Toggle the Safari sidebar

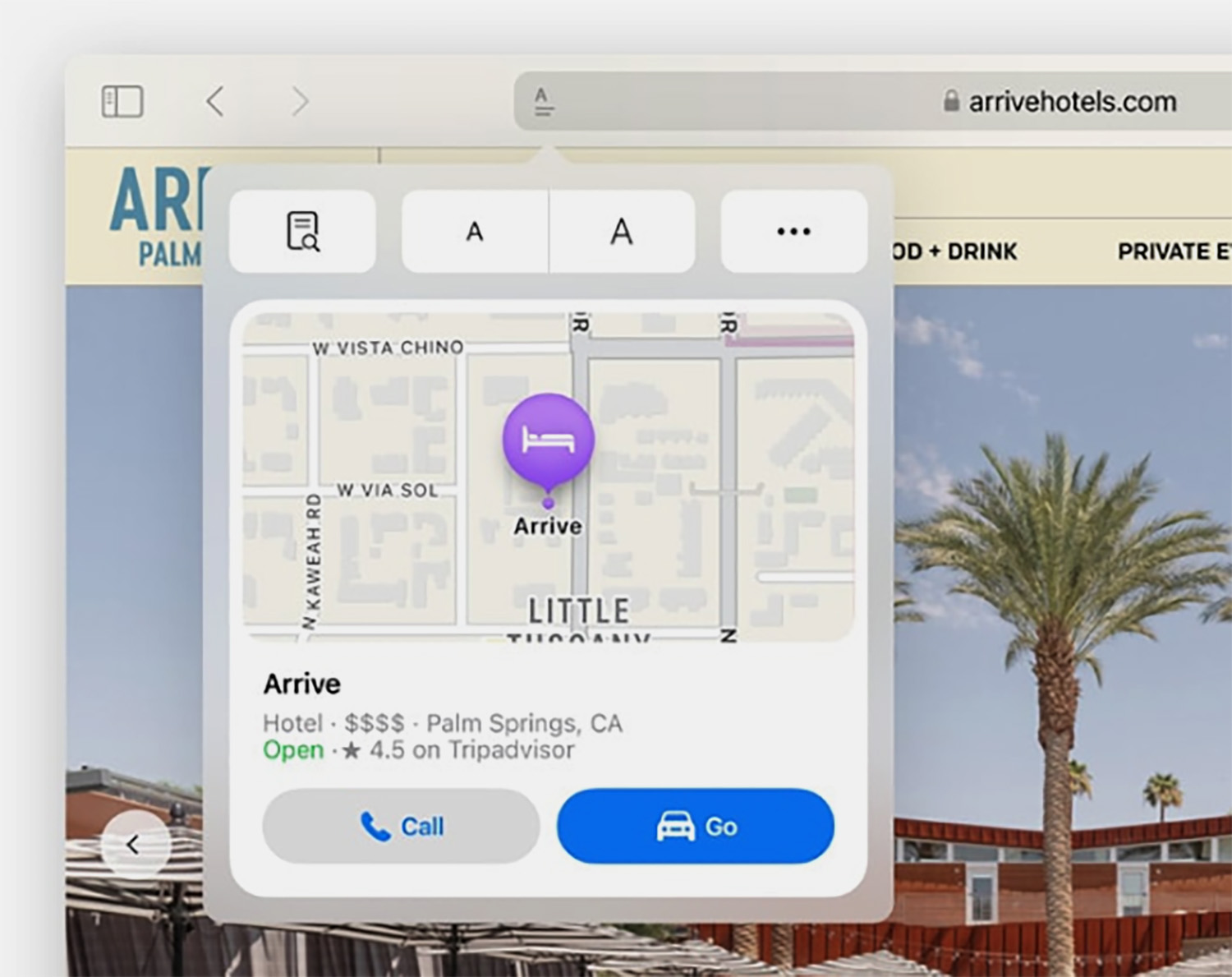click(x=122, y=102)
